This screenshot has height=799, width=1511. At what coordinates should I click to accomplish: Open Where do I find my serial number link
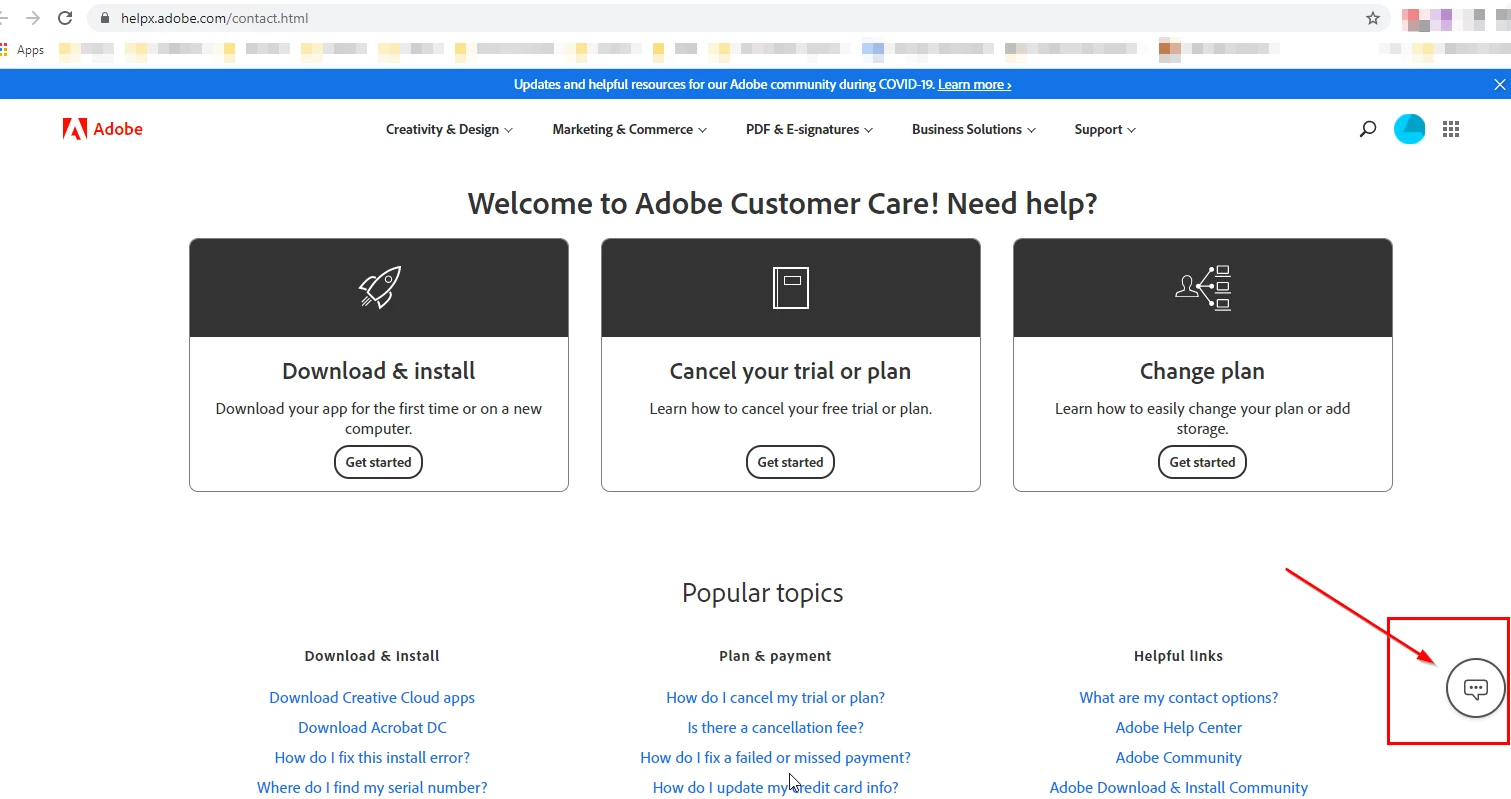click(x=372, y=788)
